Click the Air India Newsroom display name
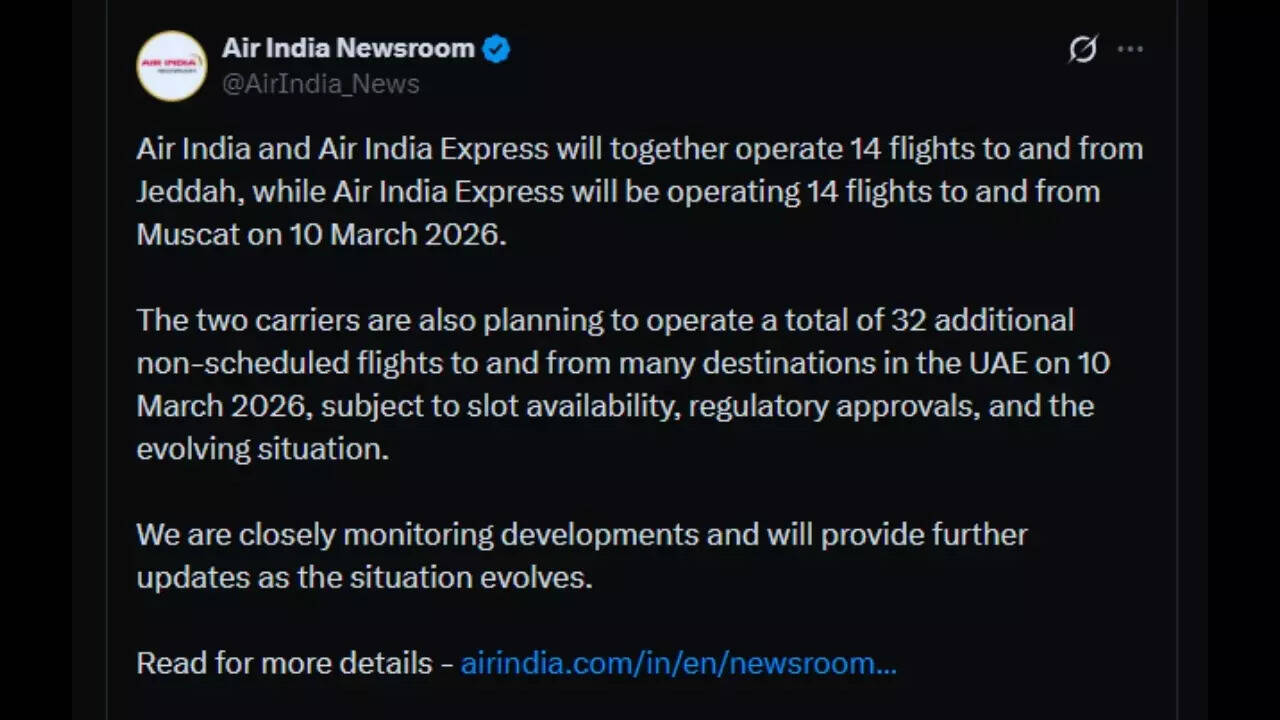1280x720 pixels. [346, 47]
